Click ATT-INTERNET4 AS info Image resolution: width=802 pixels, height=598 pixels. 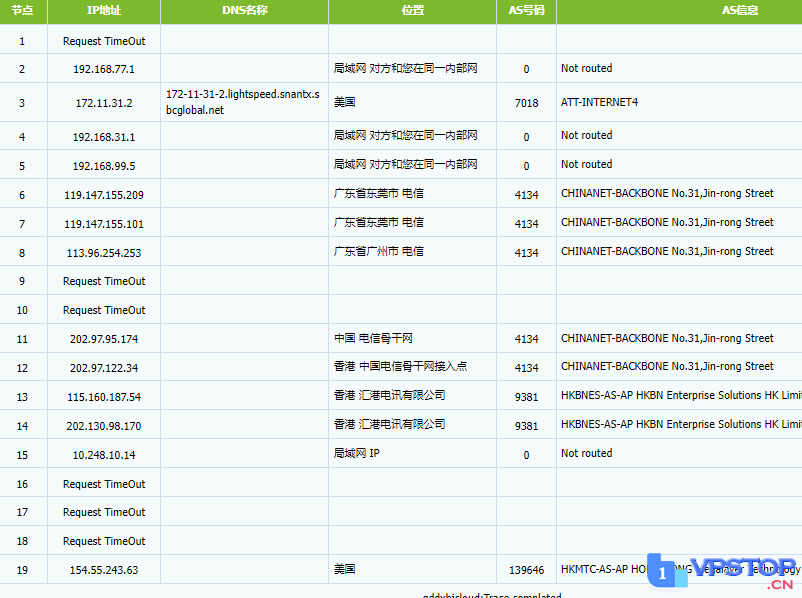(599, 102)
